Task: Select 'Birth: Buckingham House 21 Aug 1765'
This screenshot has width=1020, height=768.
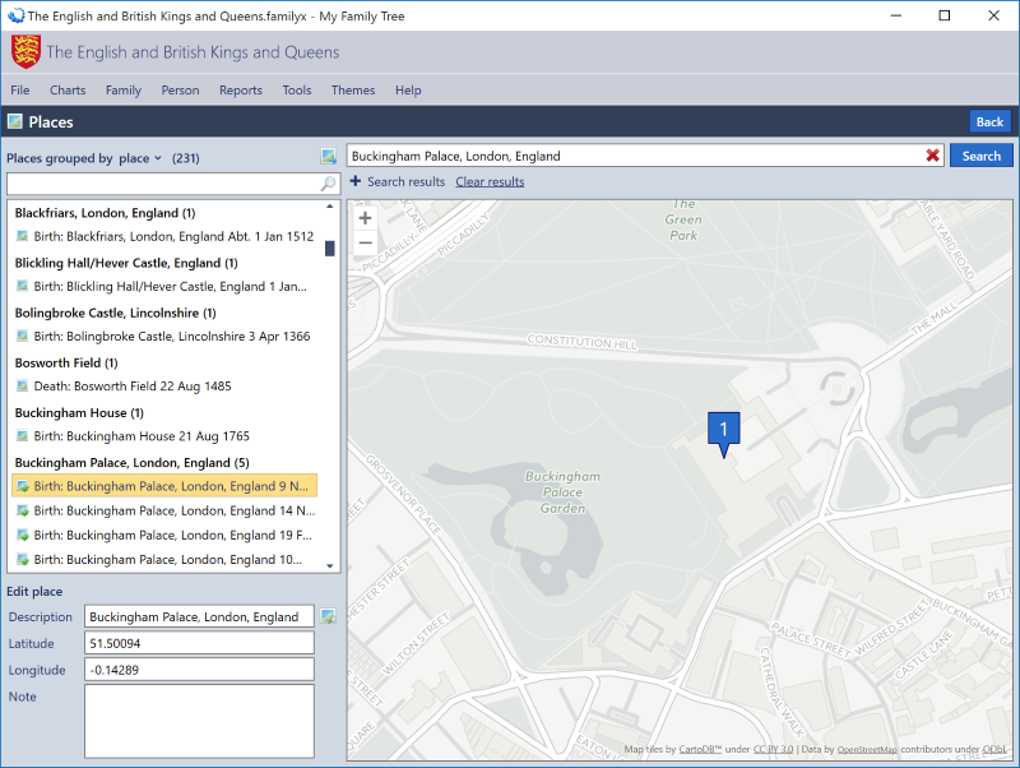Action: point(142,436)
